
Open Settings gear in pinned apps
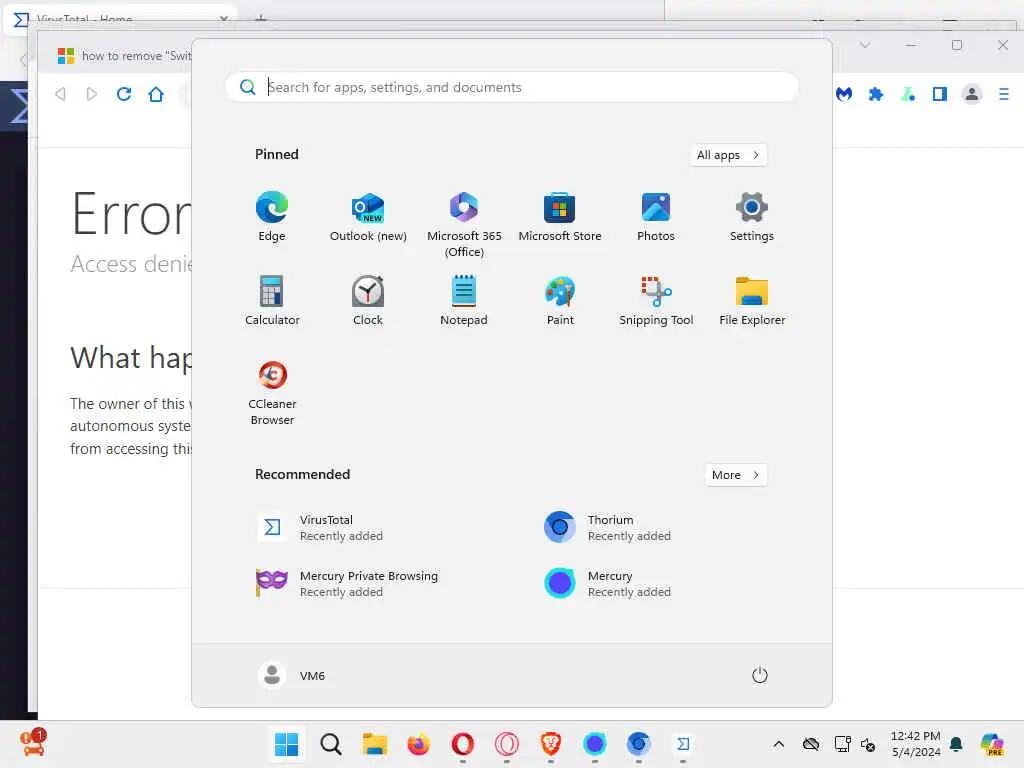tap(752, 217)
